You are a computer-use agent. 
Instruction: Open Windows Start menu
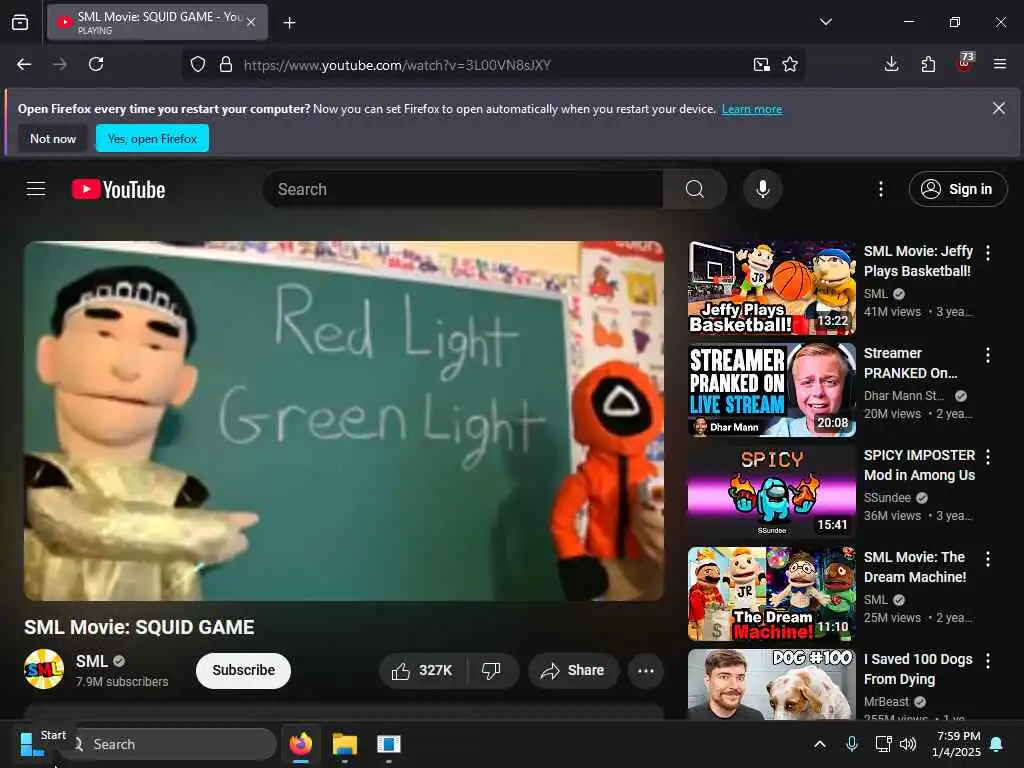point(31,744)
